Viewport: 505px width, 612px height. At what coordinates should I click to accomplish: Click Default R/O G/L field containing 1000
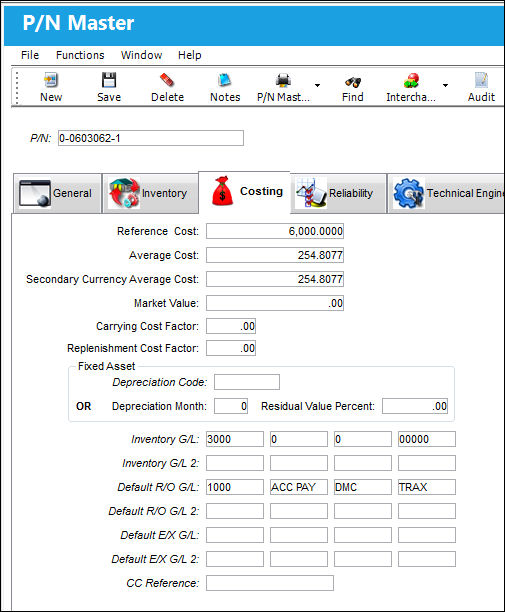pos(235,487)
